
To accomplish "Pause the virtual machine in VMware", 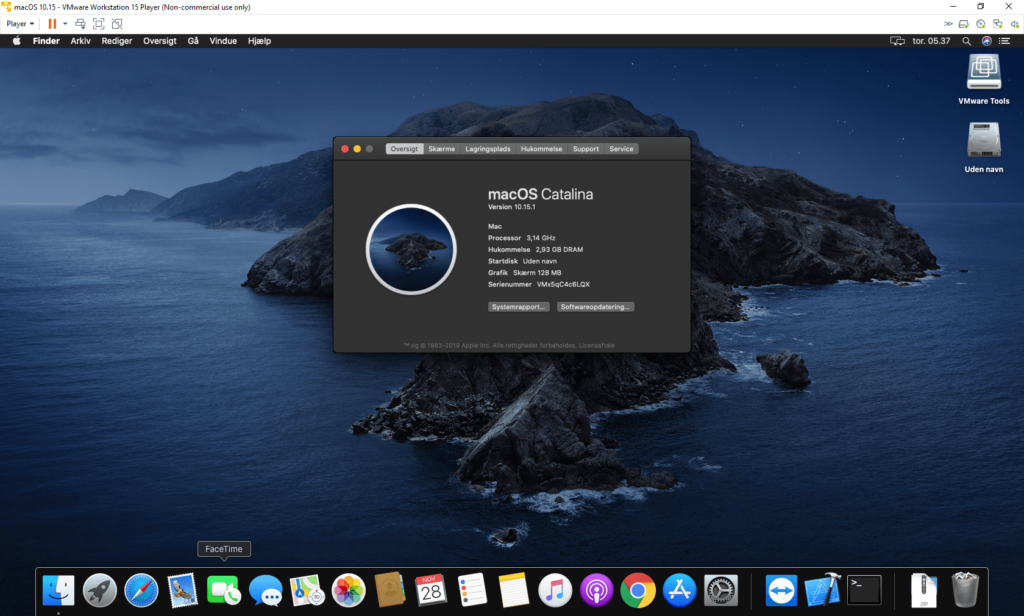I will (x=52, y=24).
